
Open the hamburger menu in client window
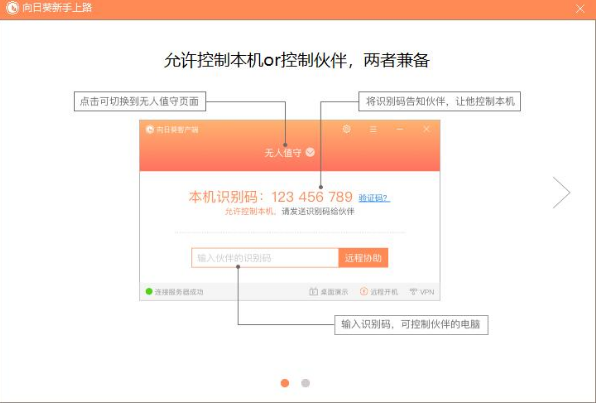(373, 130)
